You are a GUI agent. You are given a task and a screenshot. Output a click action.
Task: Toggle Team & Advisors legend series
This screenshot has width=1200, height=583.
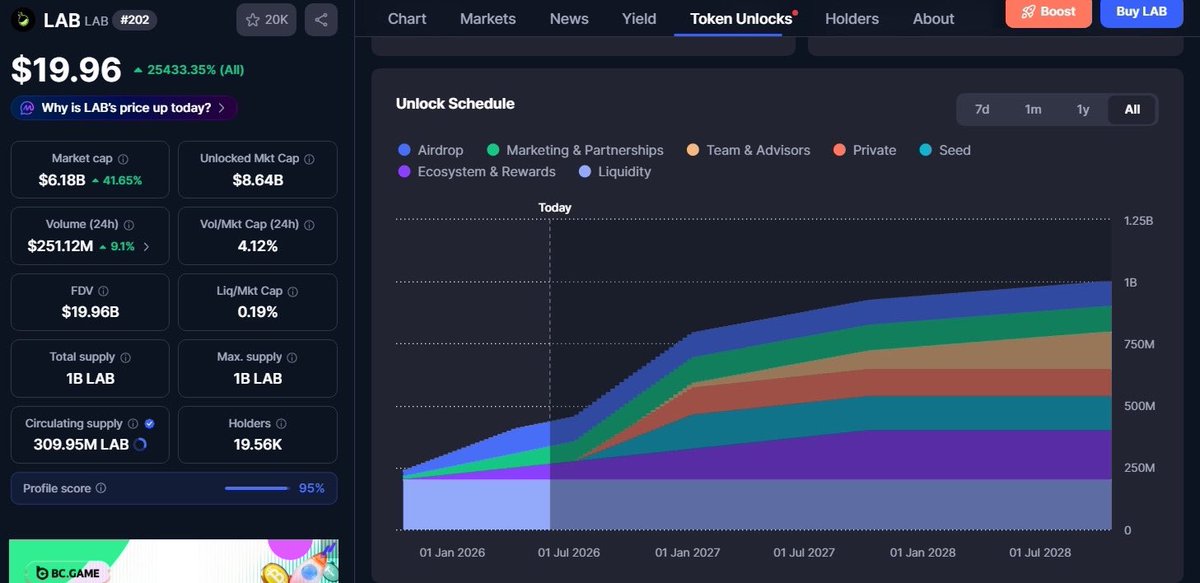coord(748,150)
